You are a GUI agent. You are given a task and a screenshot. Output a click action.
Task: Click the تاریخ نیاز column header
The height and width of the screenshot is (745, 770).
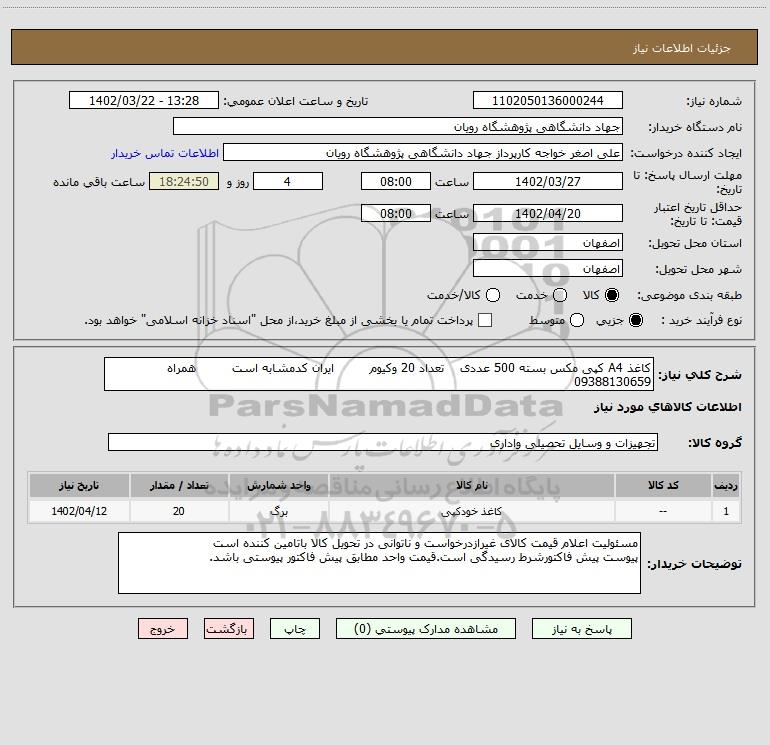click(x=79, y=485)
